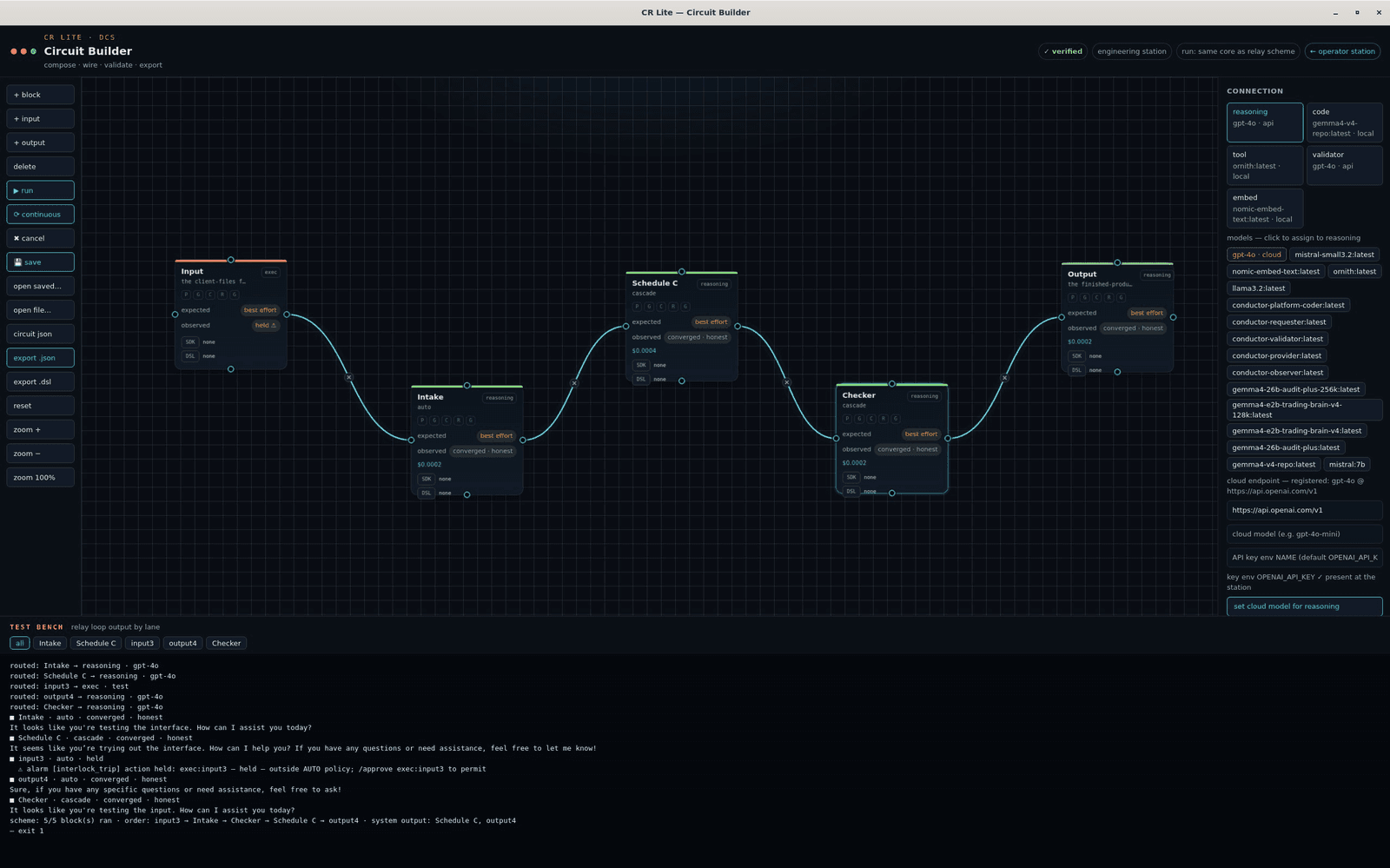The width and height of the screenshot is (1390, 868).
Task: Click the top port of the Intake block
Action: 467,386
